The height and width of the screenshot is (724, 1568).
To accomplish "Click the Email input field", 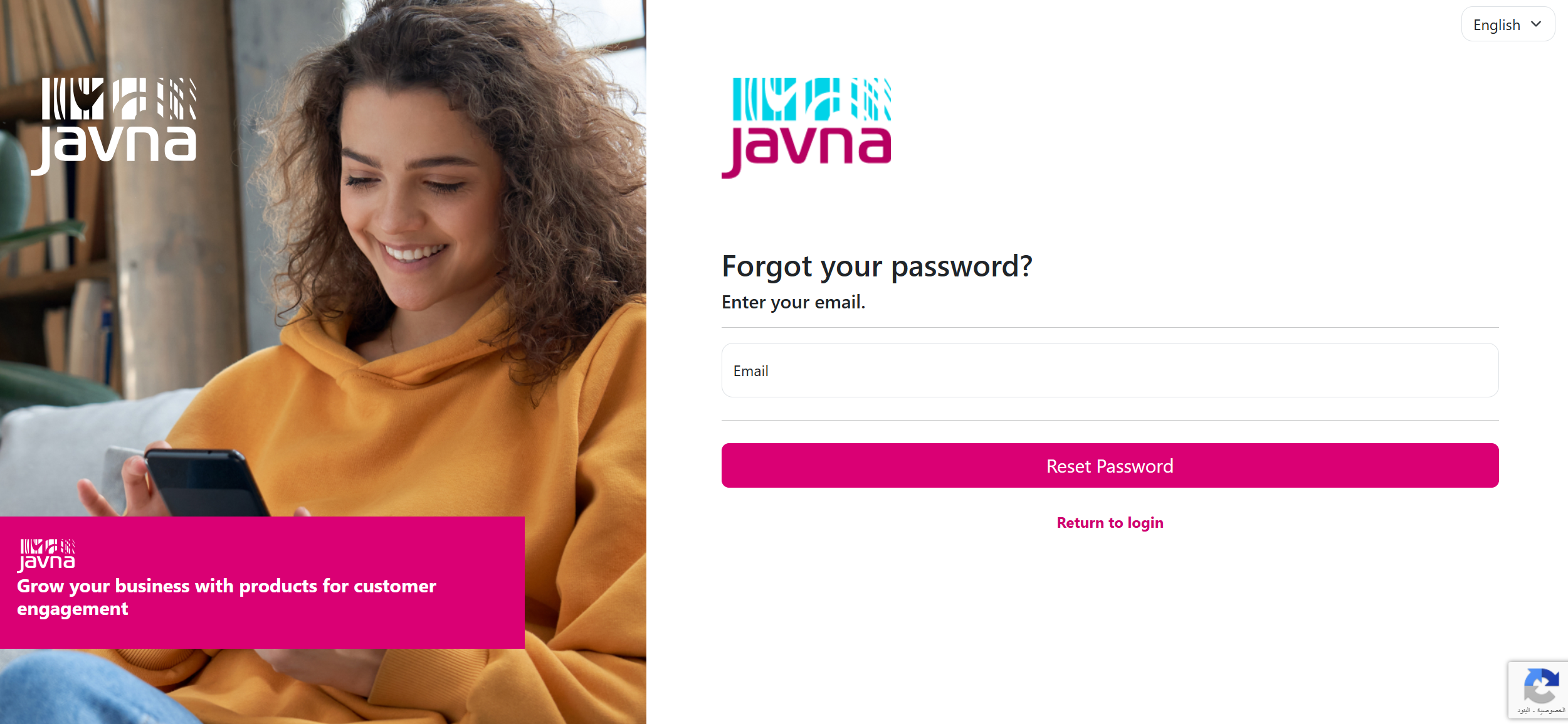I will click(1110, 370).
